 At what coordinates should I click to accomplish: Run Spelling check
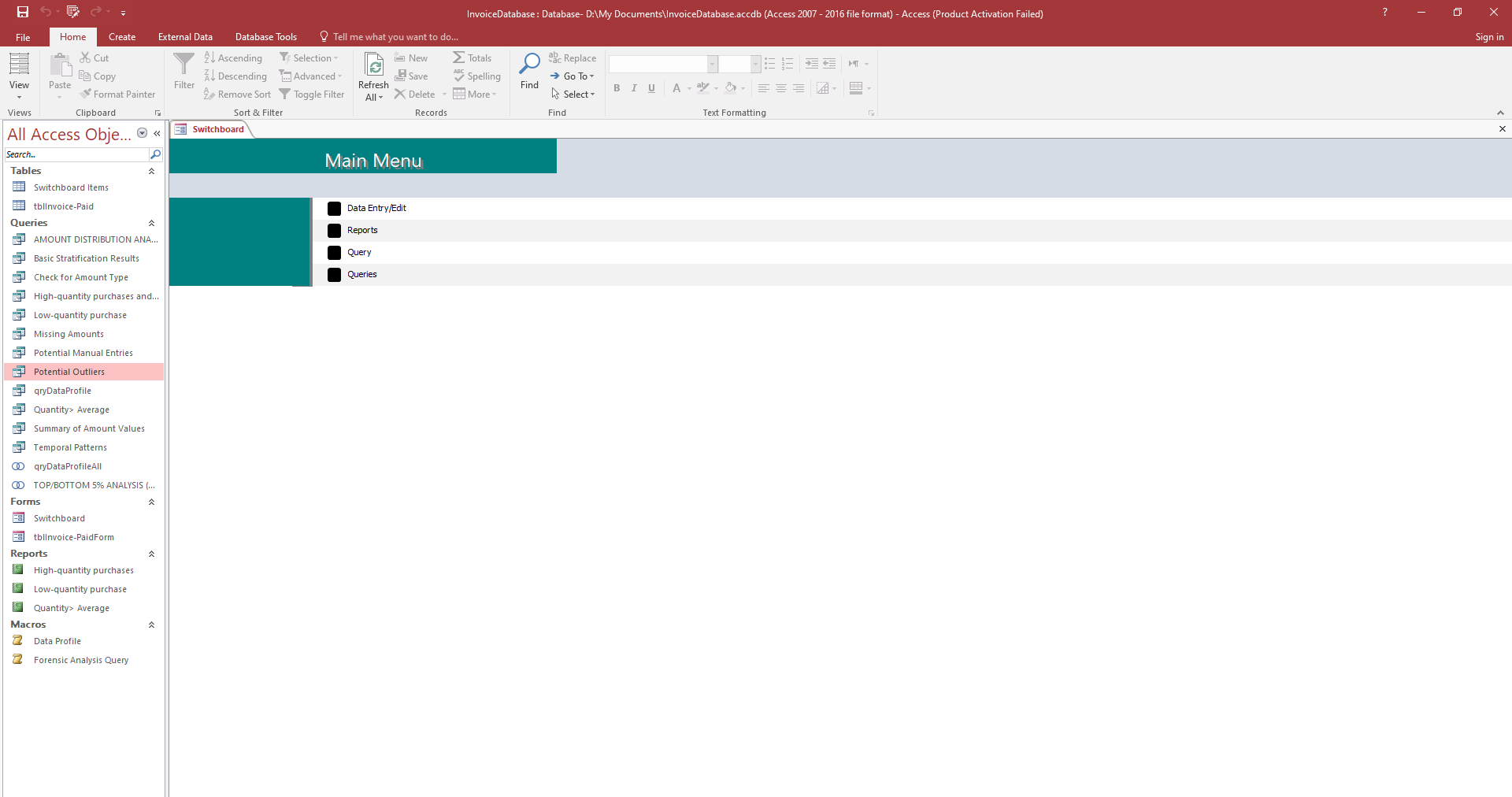pos(476,76)
